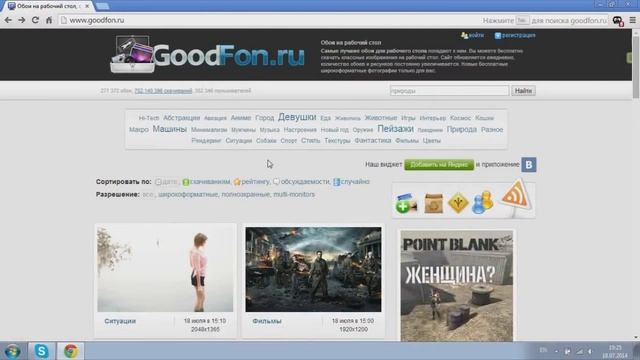Click the network icon in system tray
640x360 pixels.
tap(580, 351)
